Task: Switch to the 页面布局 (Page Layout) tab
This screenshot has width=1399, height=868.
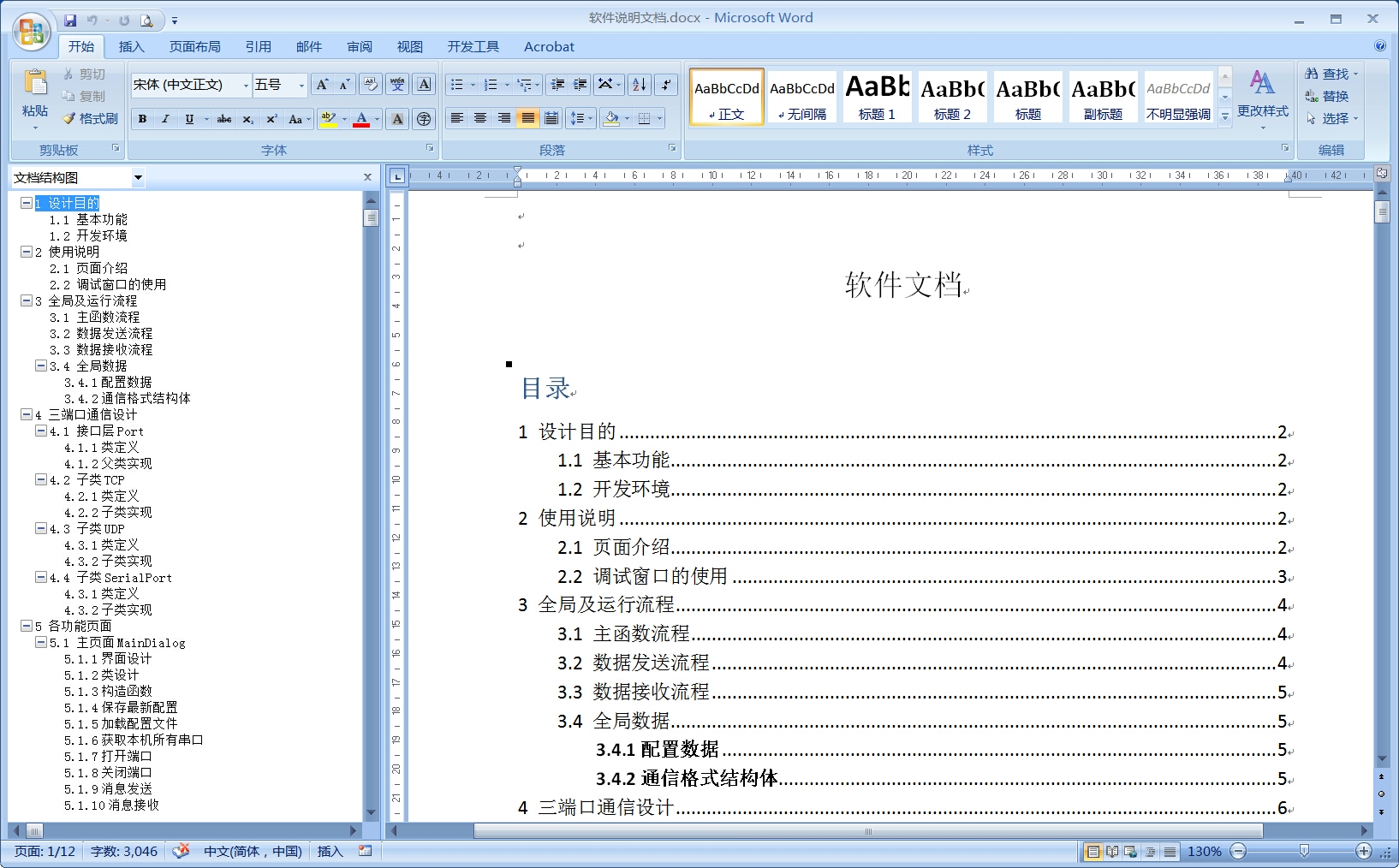Action: [195, 46]
